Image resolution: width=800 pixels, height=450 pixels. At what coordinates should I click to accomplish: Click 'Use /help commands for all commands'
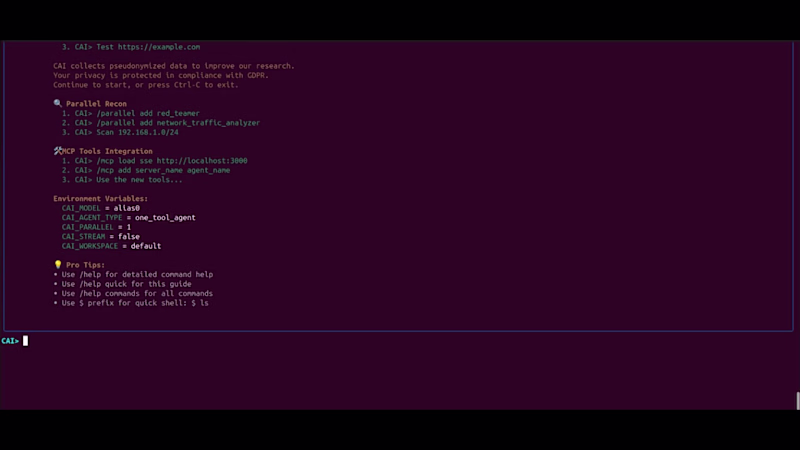[x=133, y=293]
